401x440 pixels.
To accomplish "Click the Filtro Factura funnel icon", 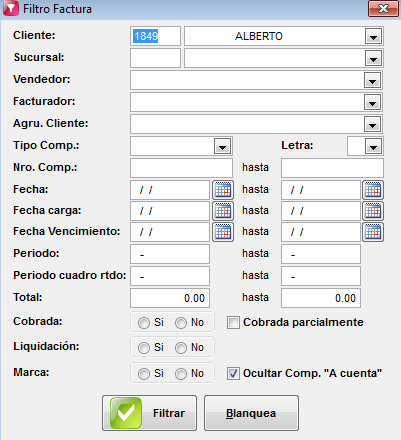I will 11,8.
